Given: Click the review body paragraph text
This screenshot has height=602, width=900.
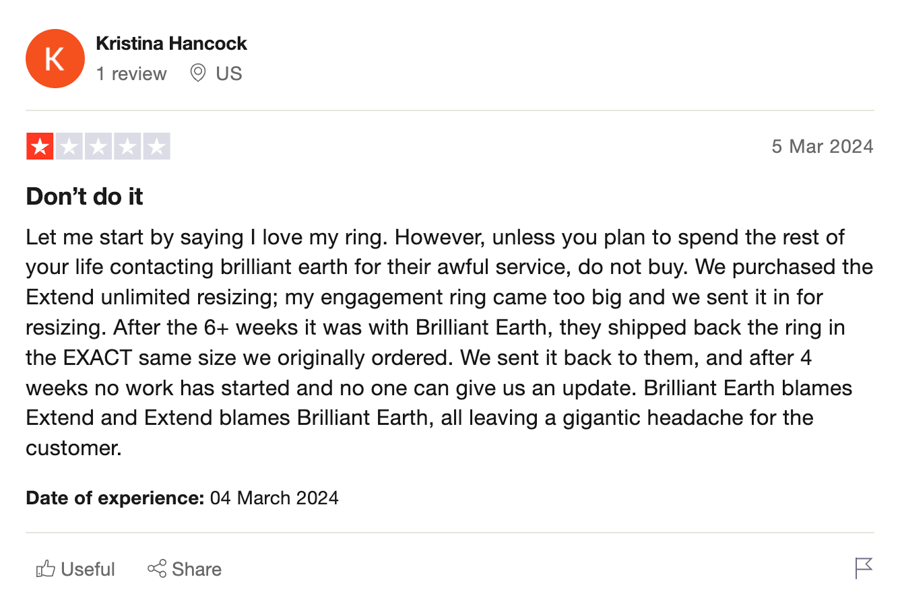Looking at the screenshot, I should tap(449, 343).
